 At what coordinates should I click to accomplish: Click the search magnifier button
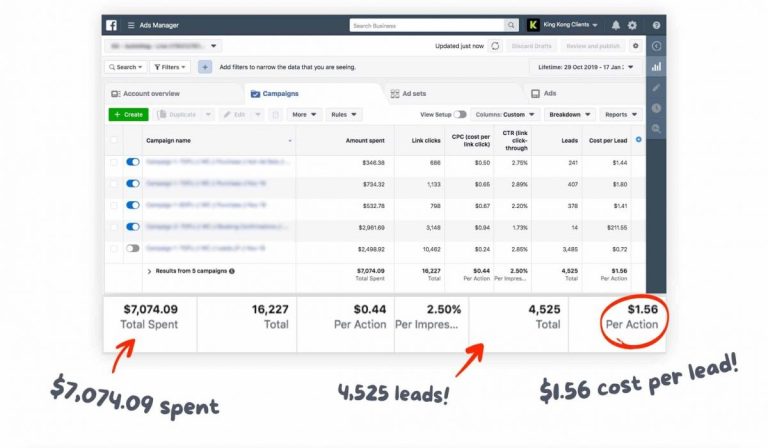click(x=512, y=25)
